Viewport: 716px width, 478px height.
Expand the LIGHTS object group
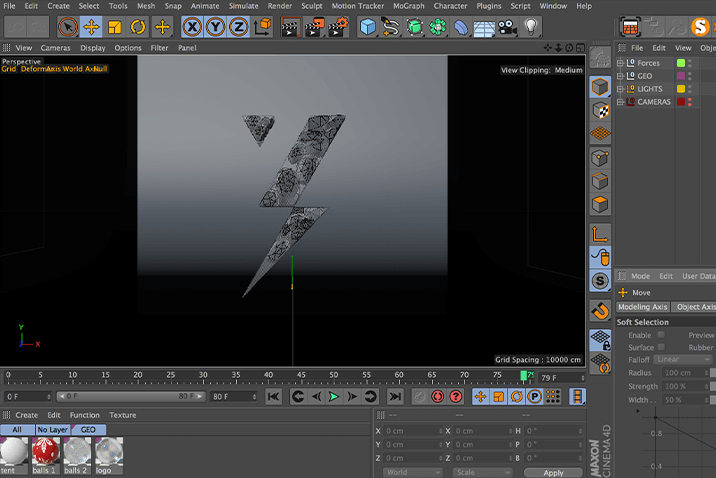[620, 89]
